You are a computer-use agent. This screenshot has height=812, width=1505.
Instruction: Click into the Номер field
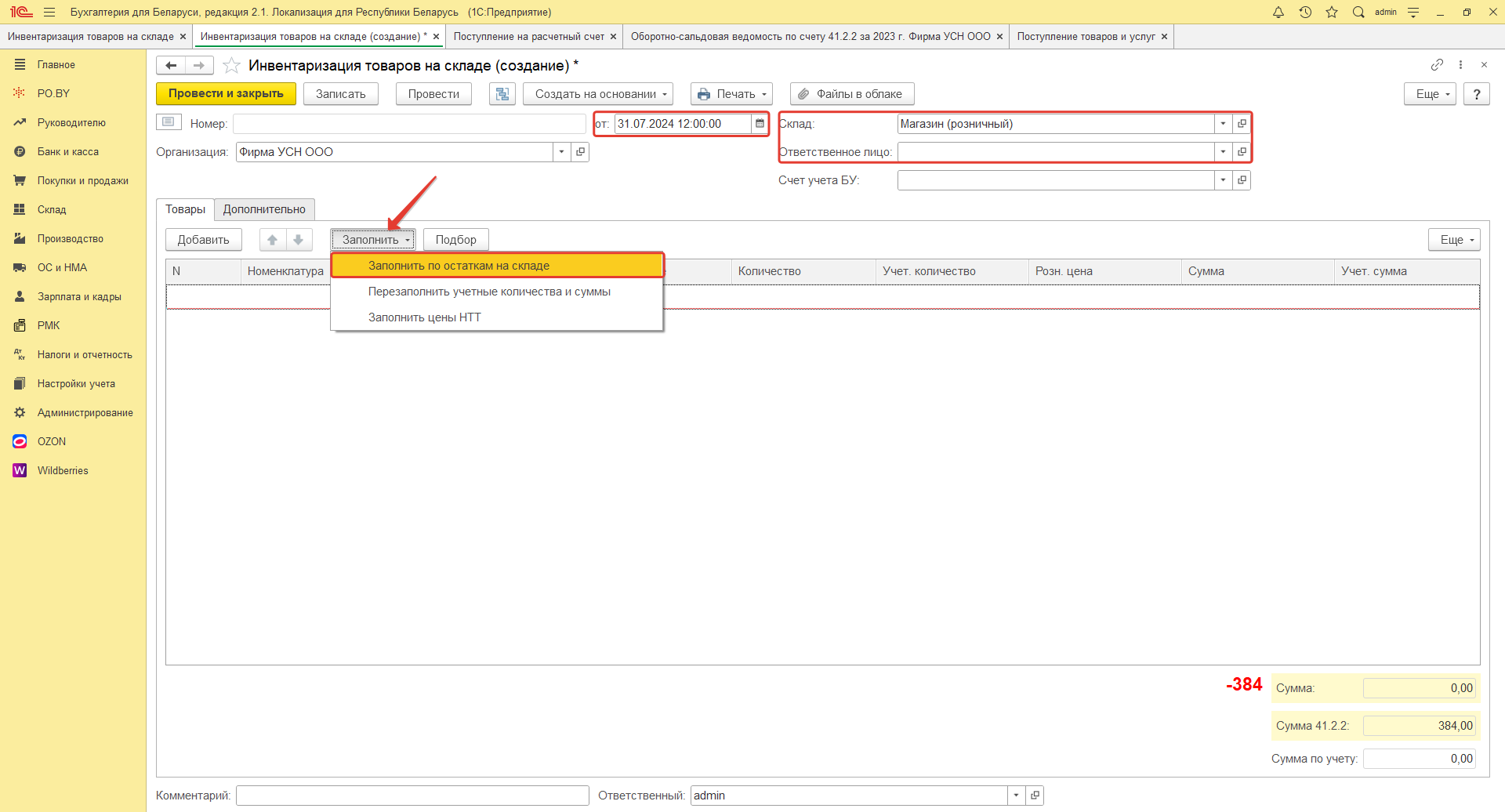pos(409,124)
